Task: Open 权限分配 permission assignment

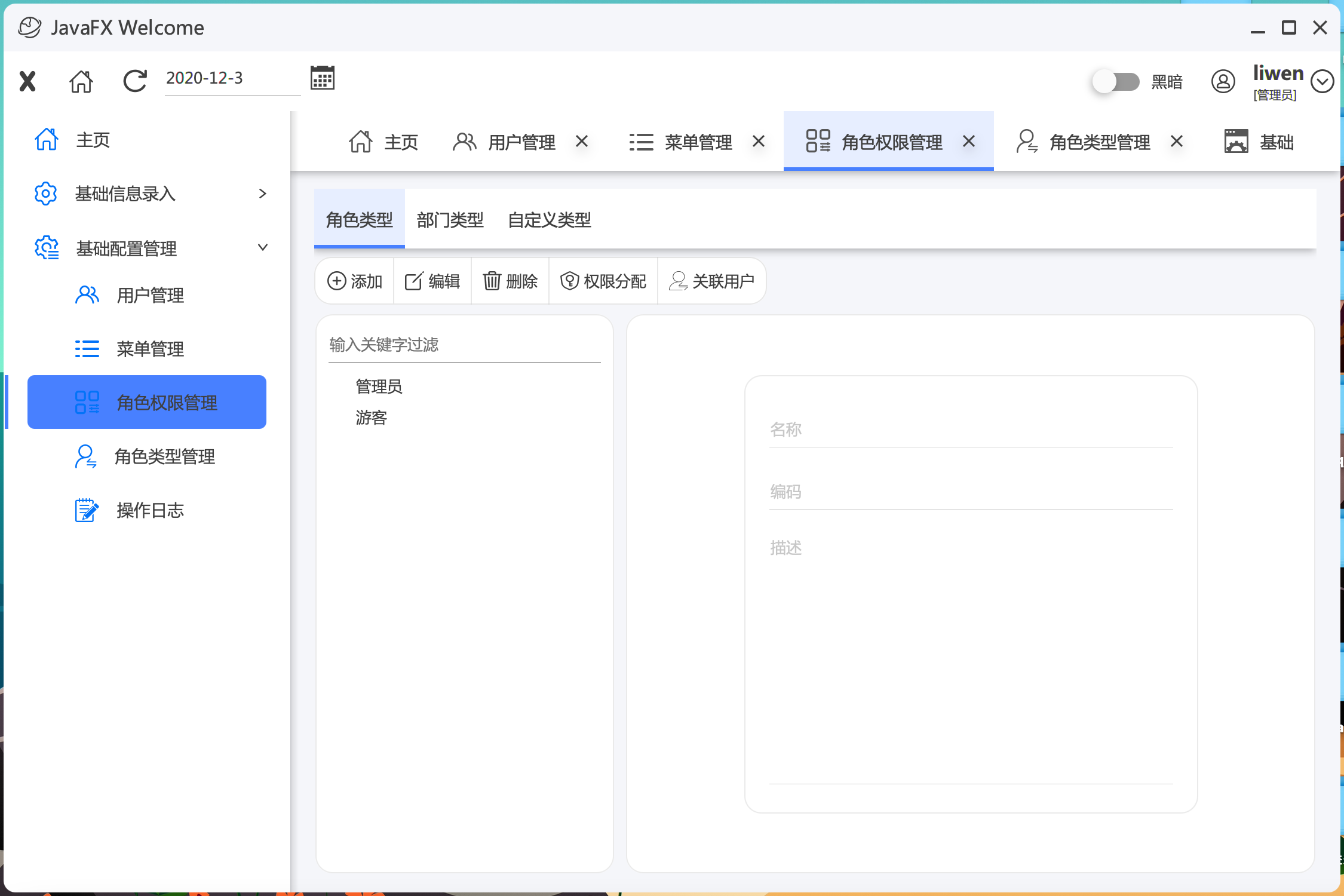Action: click(x=603, y=281)
